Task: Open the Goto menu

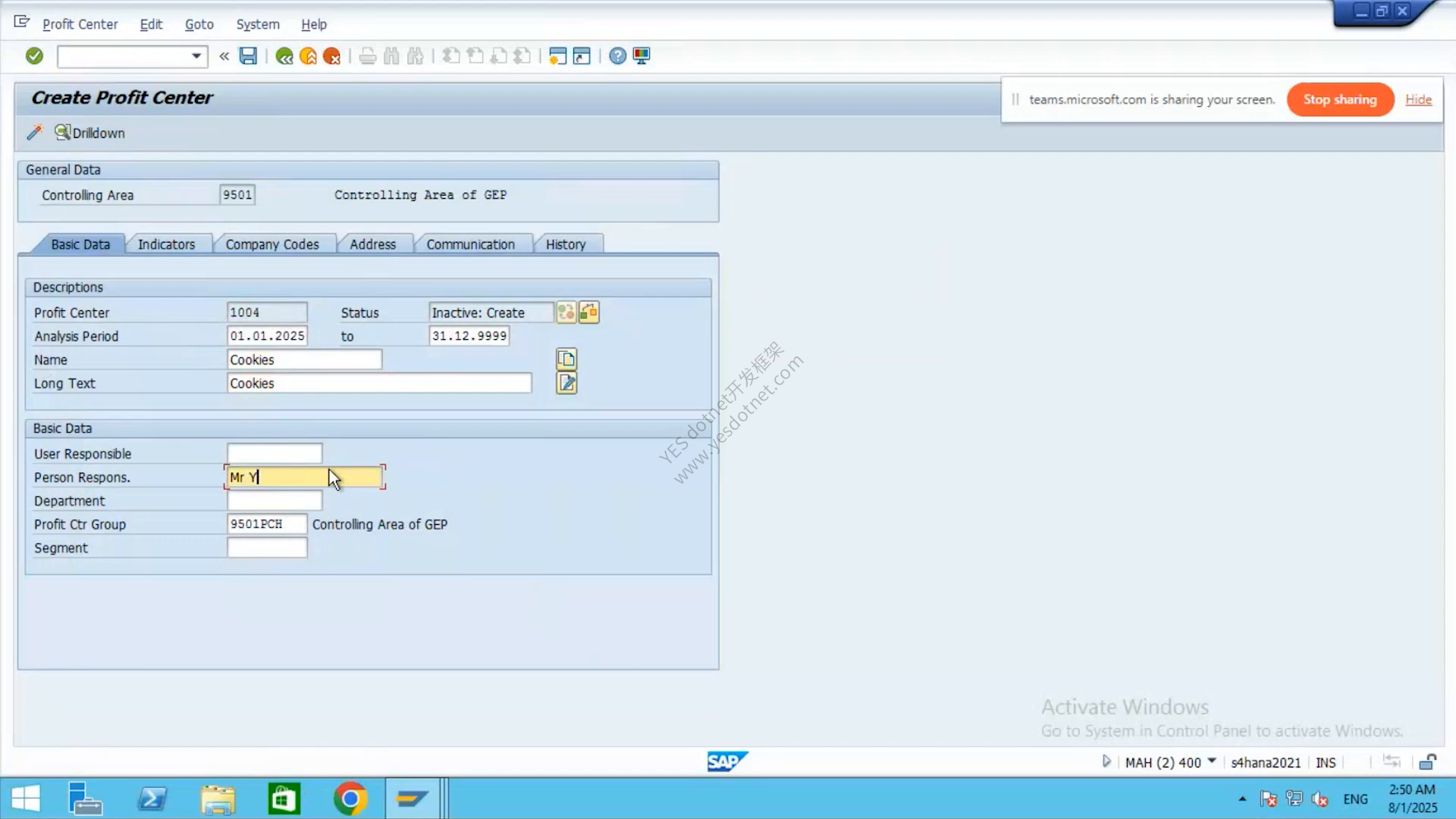Action: click(x=199, y=24)
